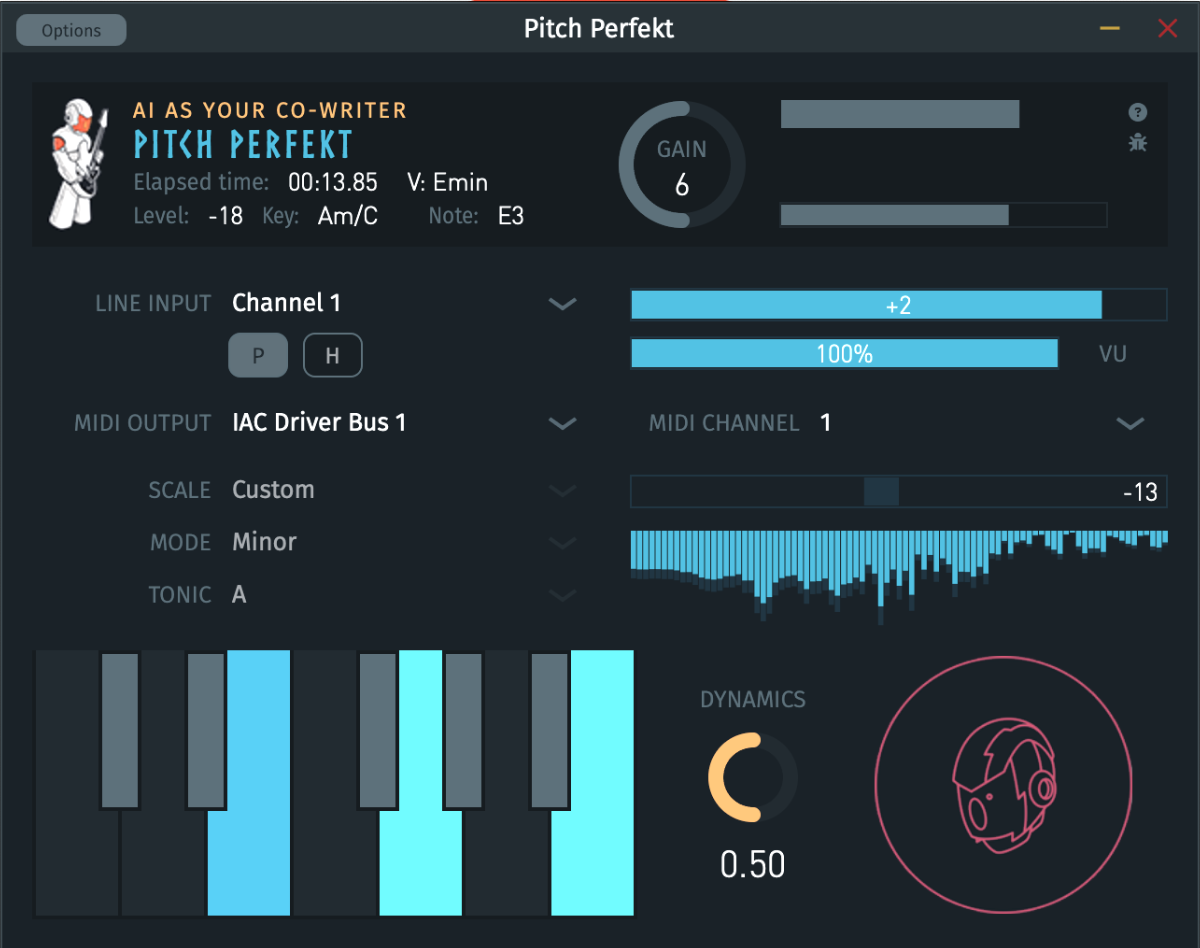Toggle the D white piano key
The width and height of the screenshot is (1200, 948).
[x=163, y=862]
